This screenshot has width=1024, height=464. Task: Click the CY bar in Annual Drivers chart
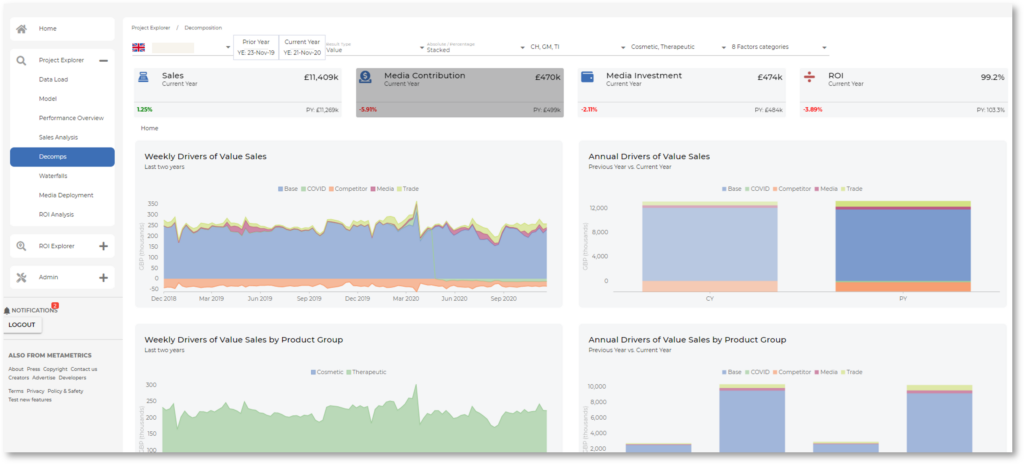(710, 246)
